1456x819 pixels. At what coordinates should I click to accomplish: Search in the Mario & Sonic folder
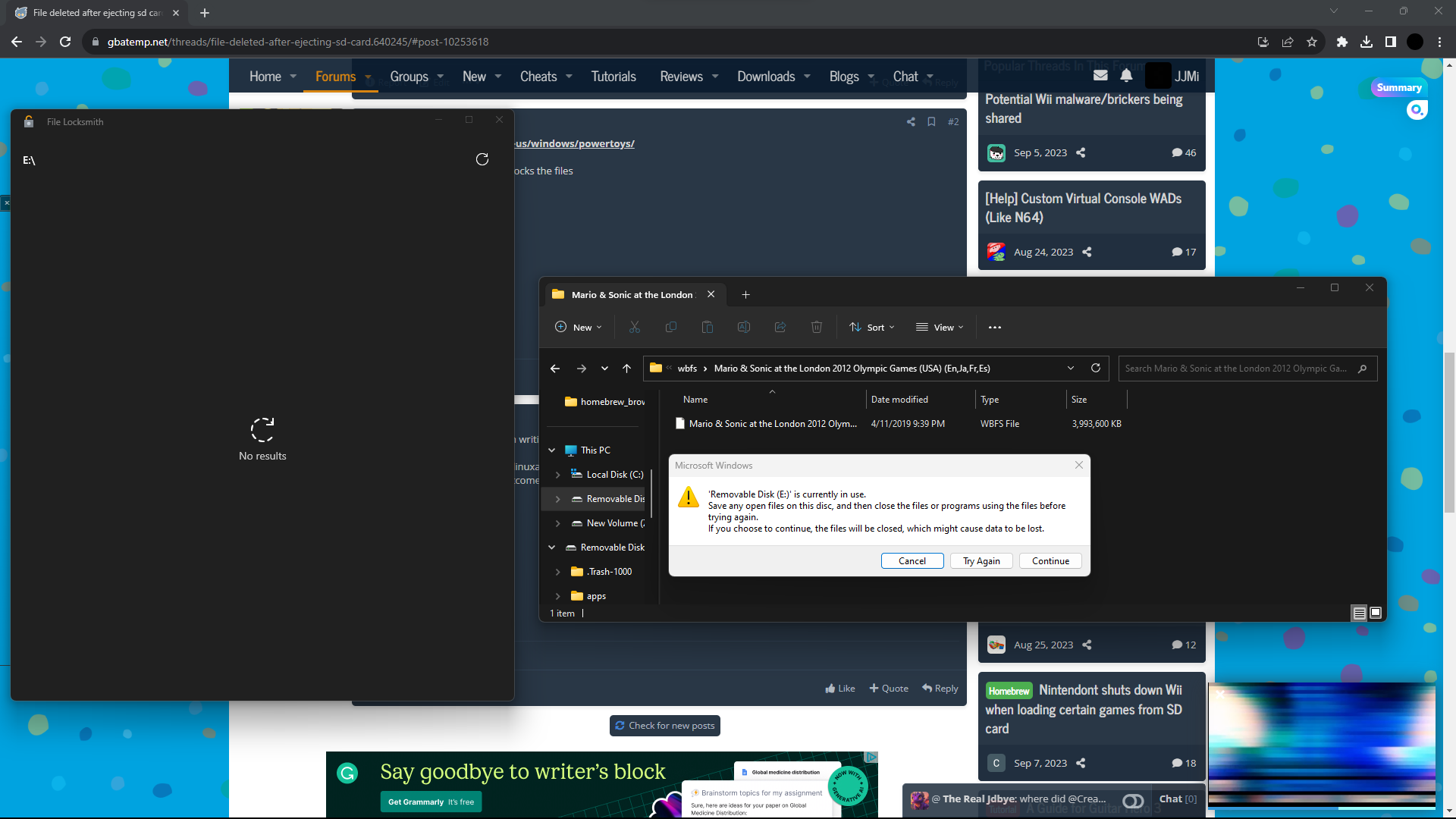coord(1247,369)
